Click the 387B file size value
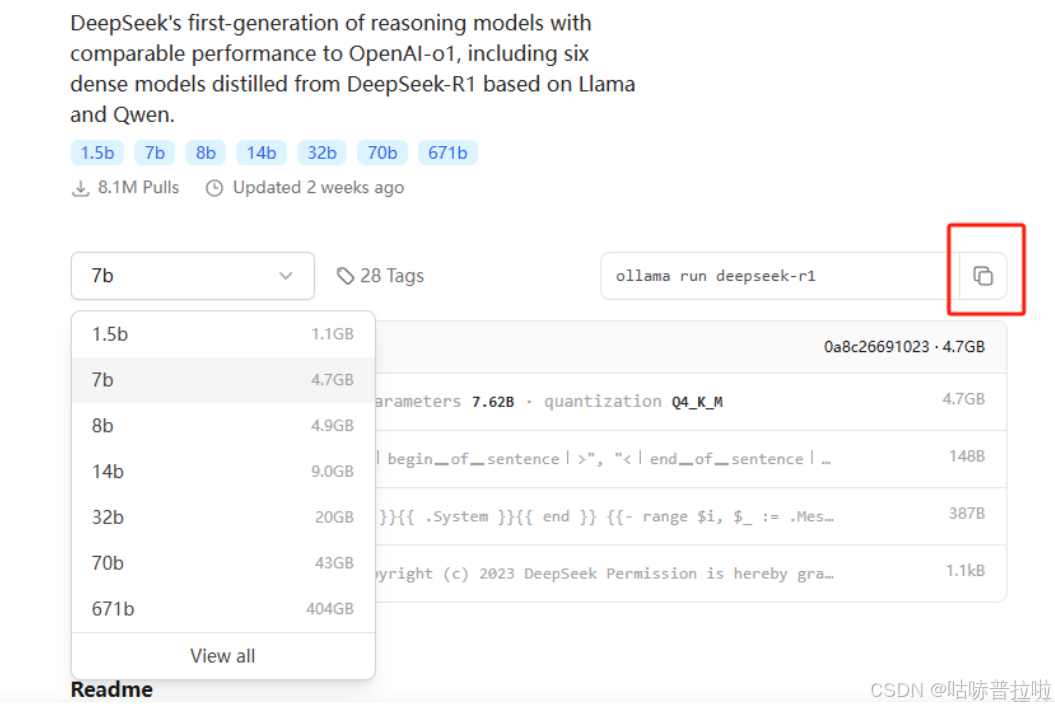The image size is (1055, 707). click(967, 514)
